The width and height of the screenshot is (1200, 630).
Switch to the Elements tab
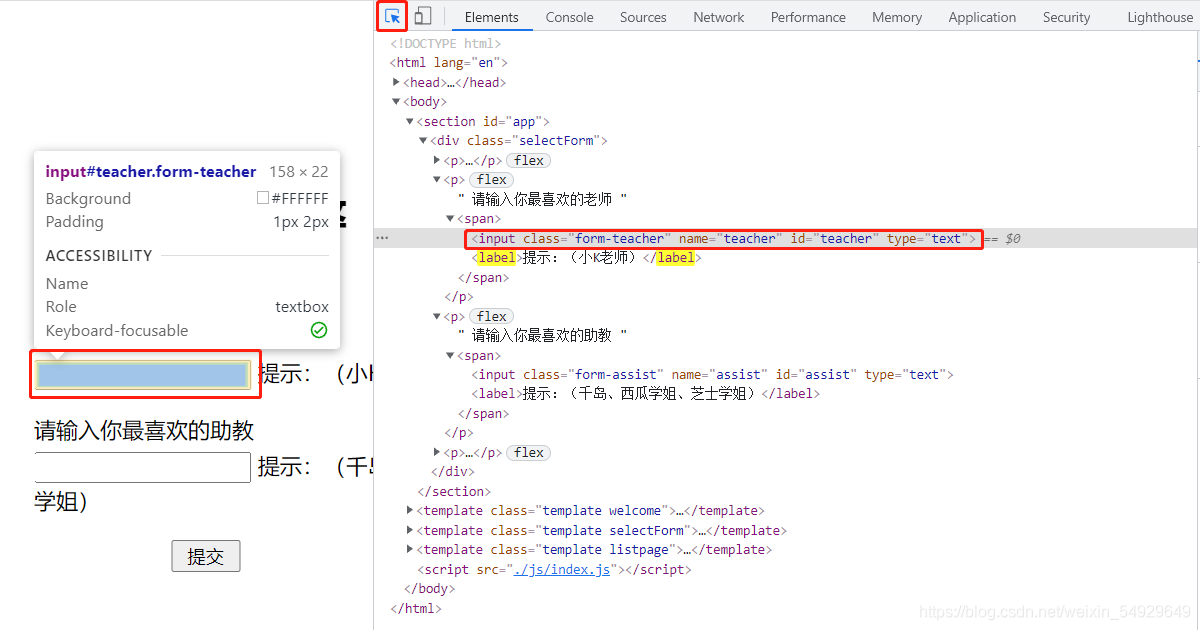[491, 17]
